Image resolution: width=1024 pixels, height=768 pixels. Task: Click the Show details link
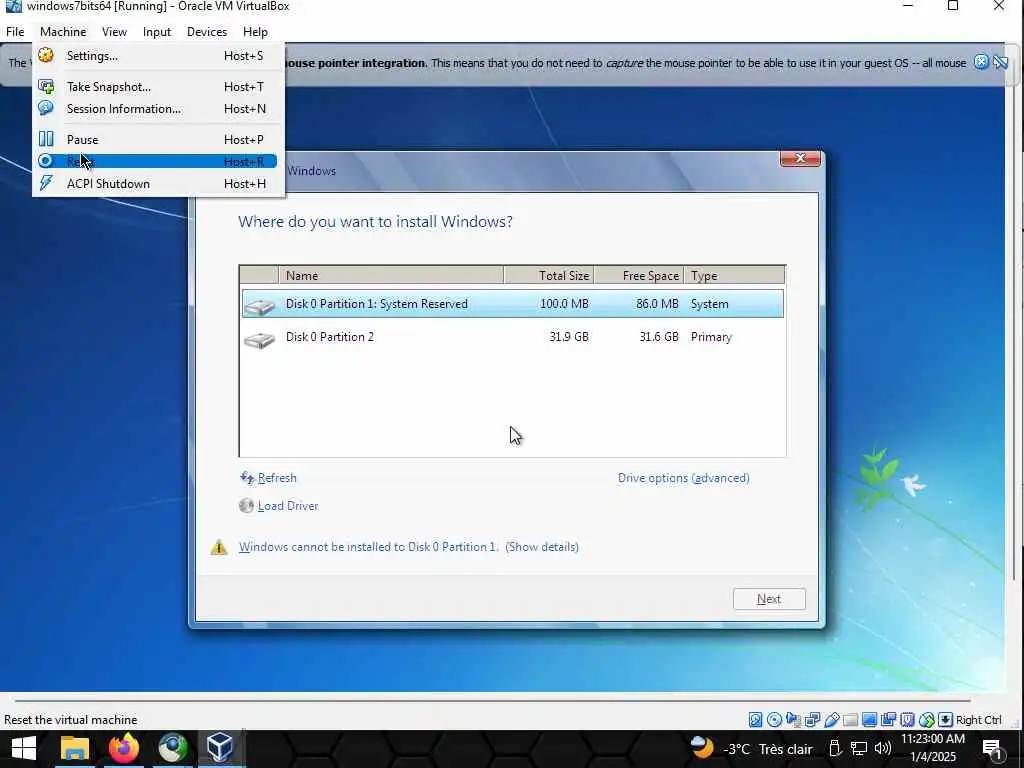542,547
